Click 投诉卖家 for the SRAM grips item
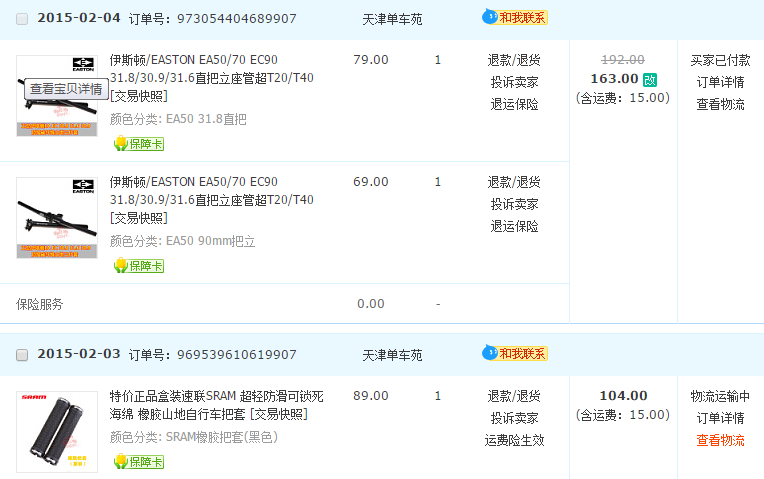764x479 pixels. 514,418
